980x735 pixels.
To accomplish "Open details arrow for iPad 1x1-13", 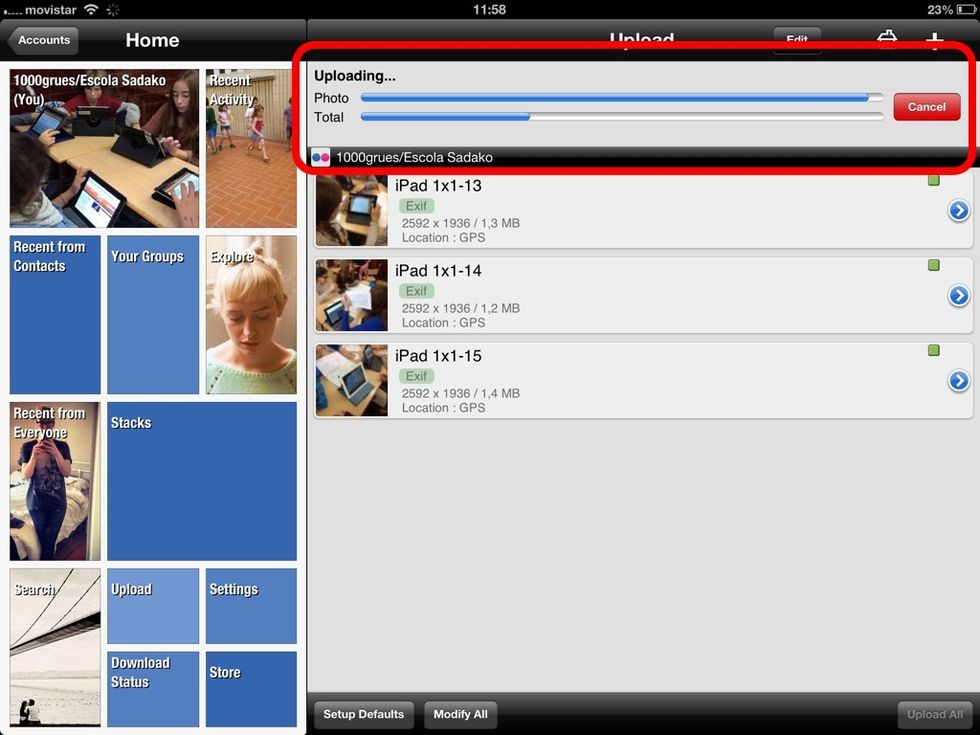I will [x=958, y=211].
